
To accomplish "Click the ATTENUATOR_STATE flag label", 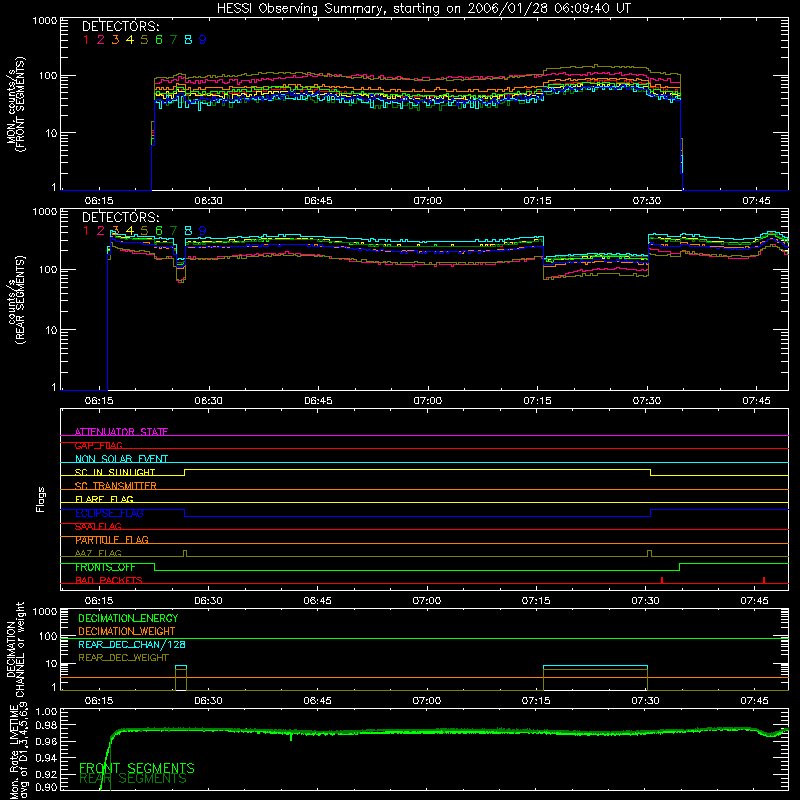I will (x=121, y=432).
